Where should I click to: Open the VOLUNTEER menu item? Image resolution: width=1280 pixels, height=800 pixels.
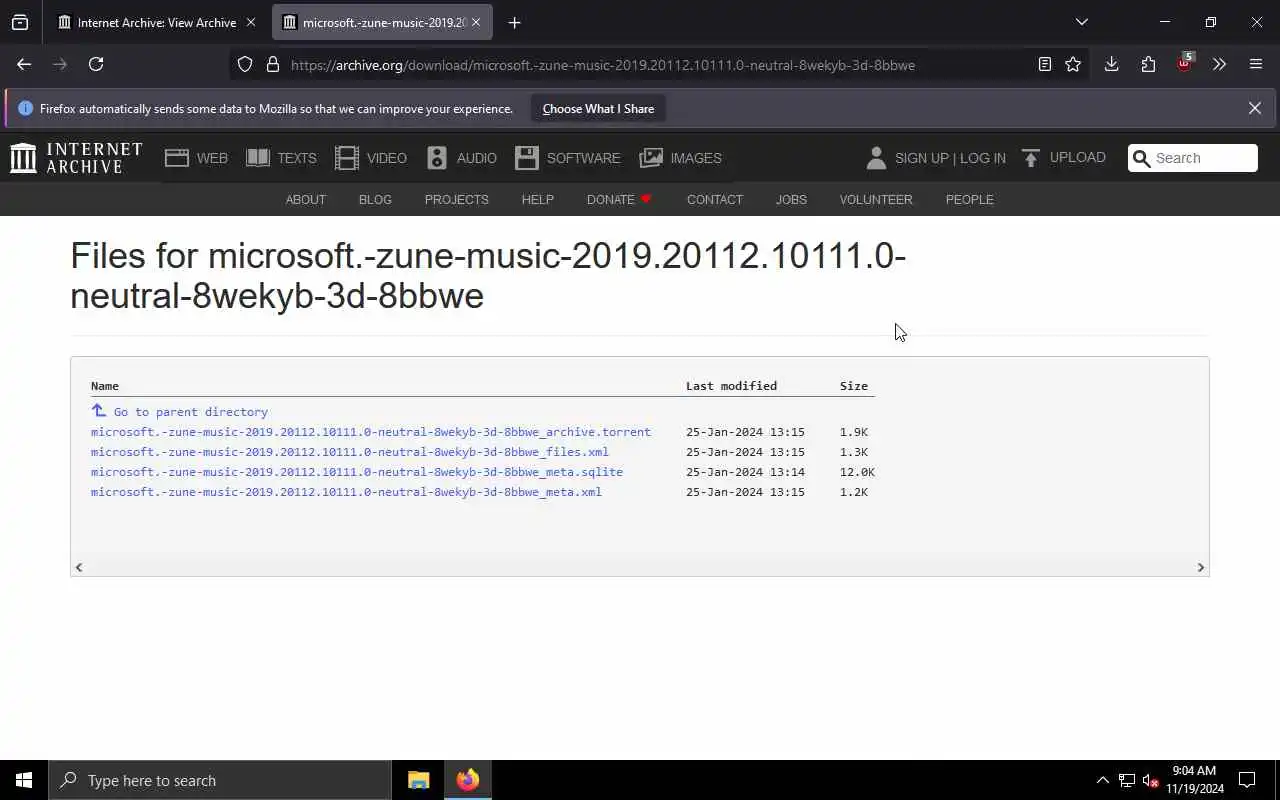(x=876, y=200)
